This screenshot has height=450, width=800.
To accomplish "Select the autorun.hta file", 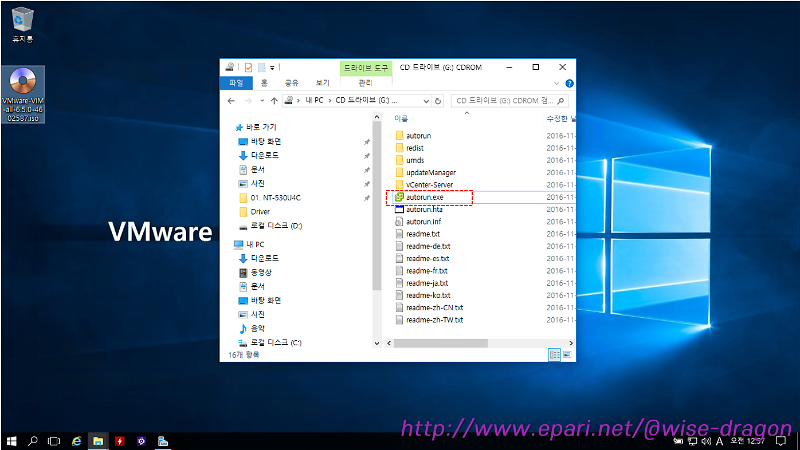I will pos(424,209).
